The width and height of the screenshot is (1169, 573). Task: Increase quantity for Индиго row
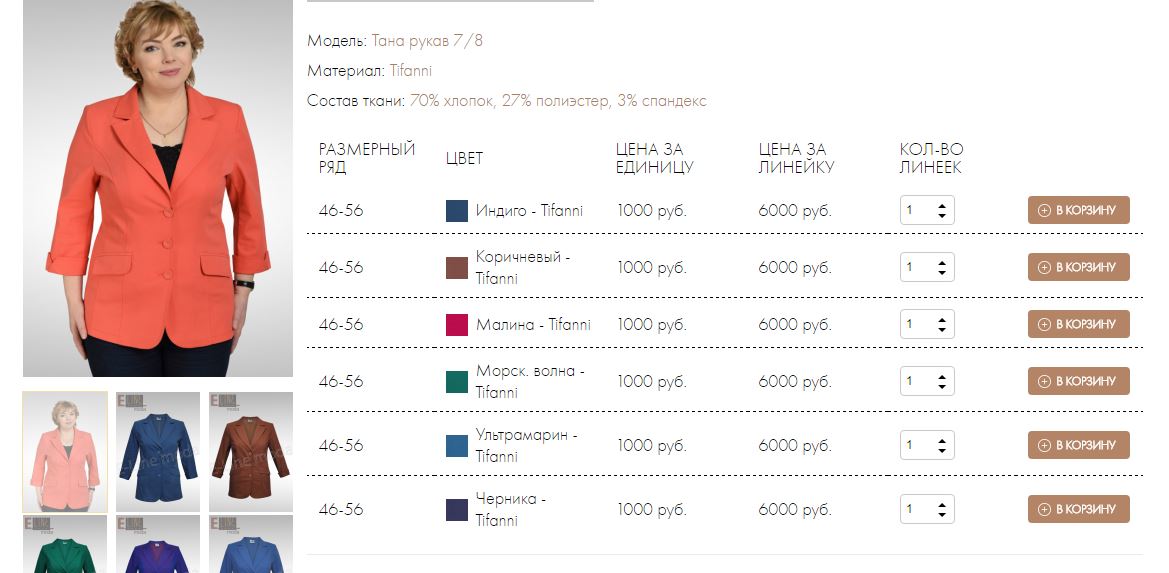pos(942,206)
